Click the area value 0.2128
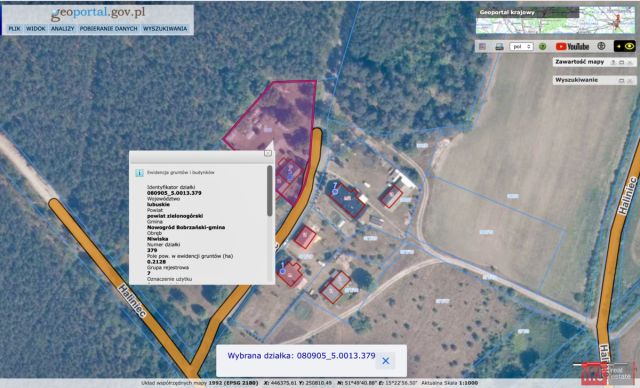 click(156, 262)
